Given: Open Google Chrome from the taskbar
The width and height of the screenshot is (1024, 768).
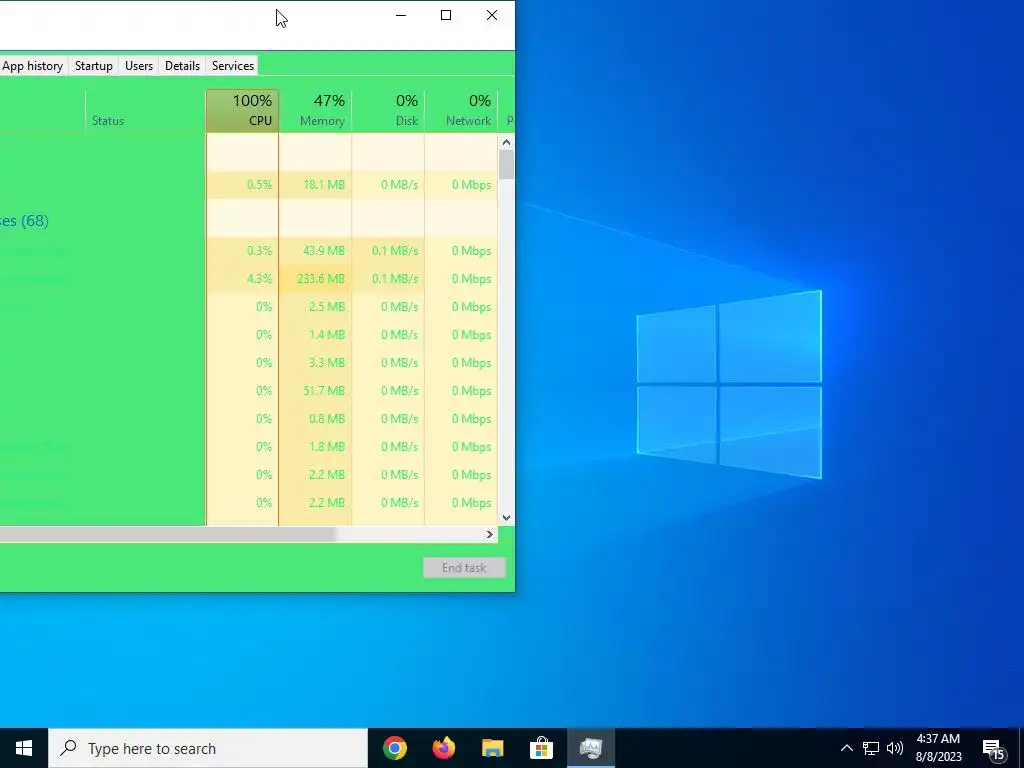Looking at the screenshot, I should [395, 748].
